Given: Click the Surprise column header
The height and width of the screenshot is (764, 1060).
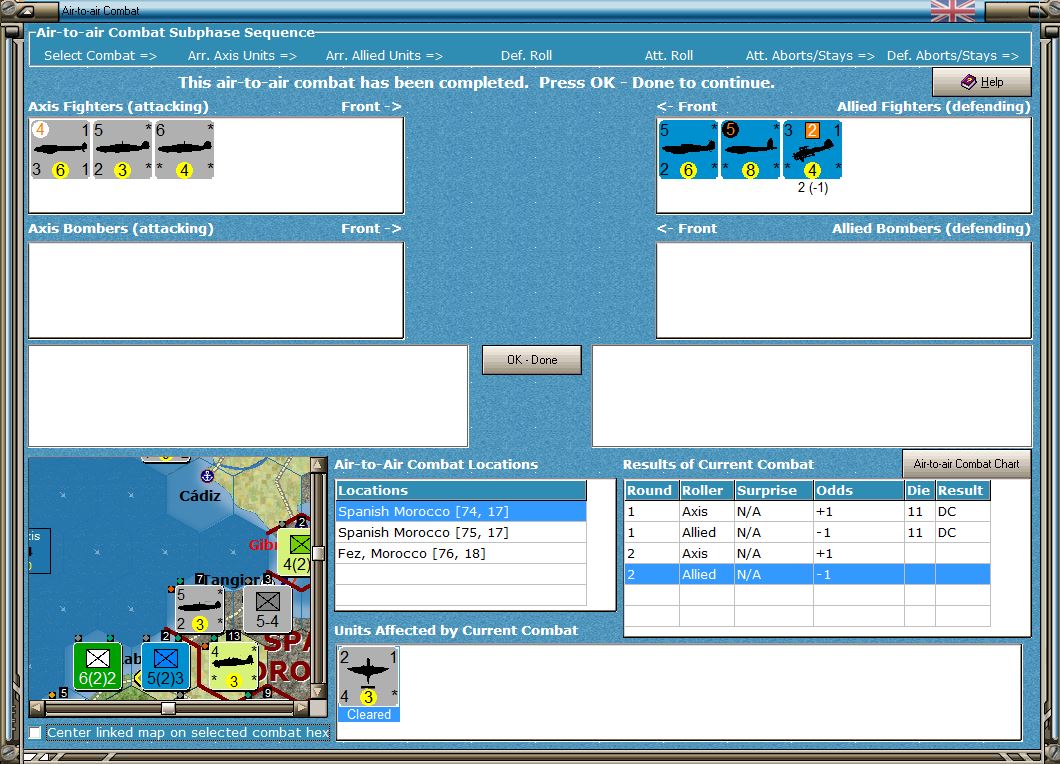Looking at the screenshot, I should pyautogui.click(x=774, y=490).
